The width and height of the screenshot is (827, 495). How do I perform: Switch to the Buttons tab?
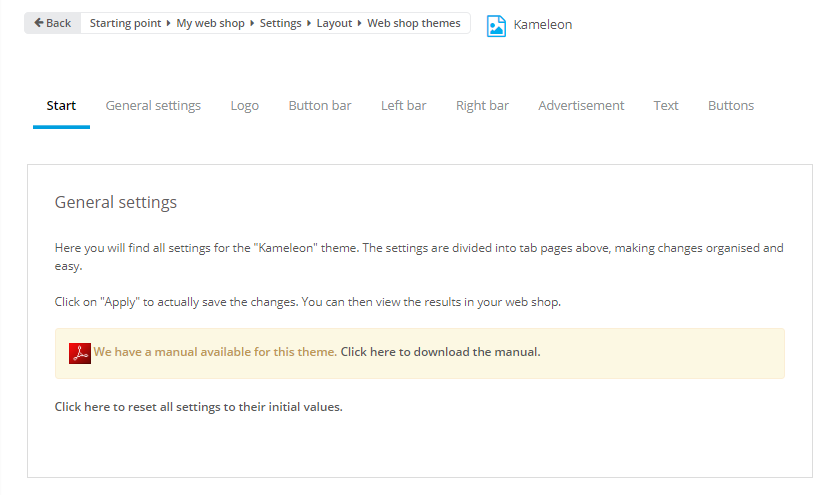(731, 106)
